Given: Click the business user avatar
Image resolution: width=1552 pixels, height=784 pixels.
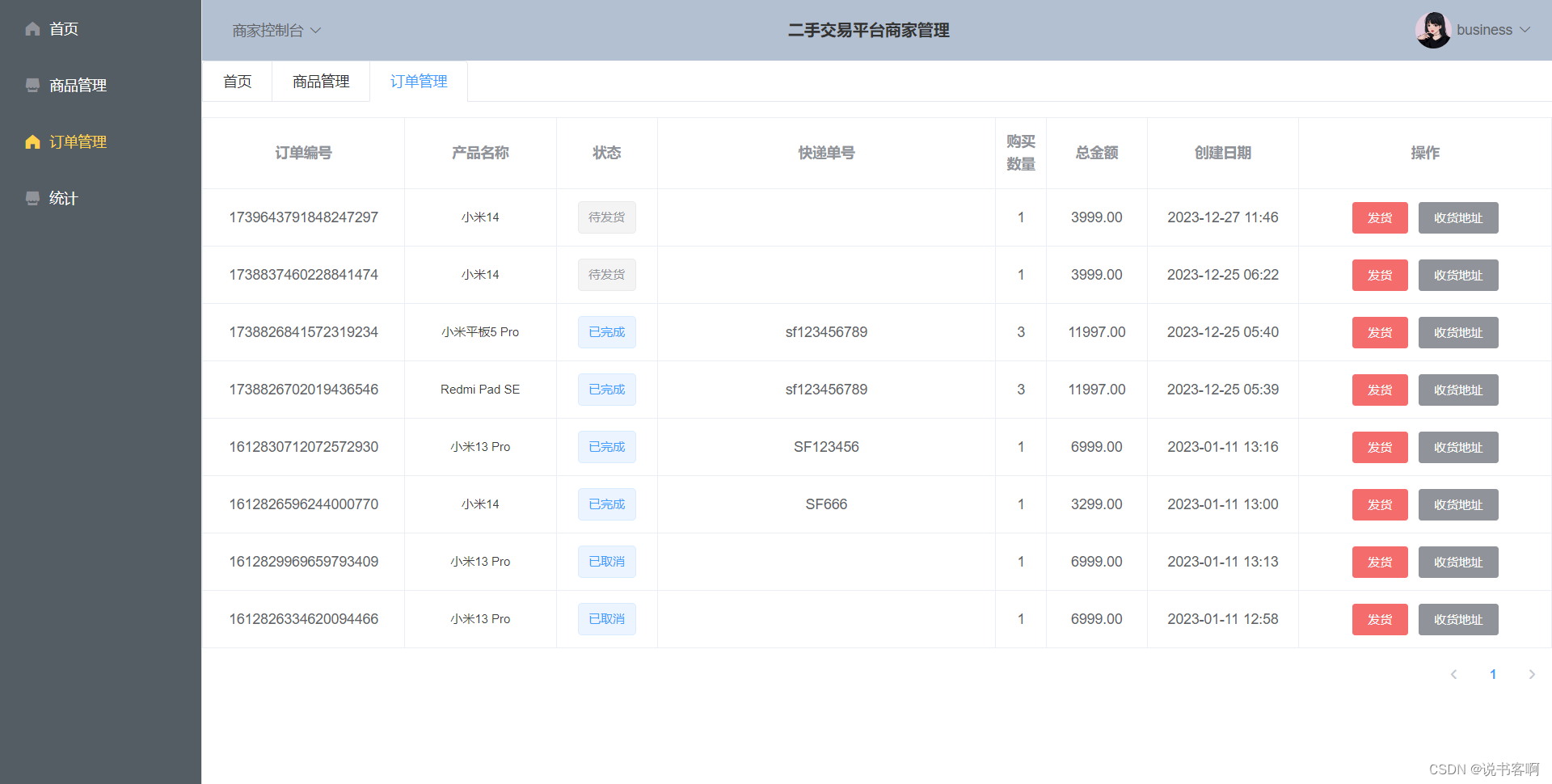Looking at the screenshot, I should pos(1432,30).
